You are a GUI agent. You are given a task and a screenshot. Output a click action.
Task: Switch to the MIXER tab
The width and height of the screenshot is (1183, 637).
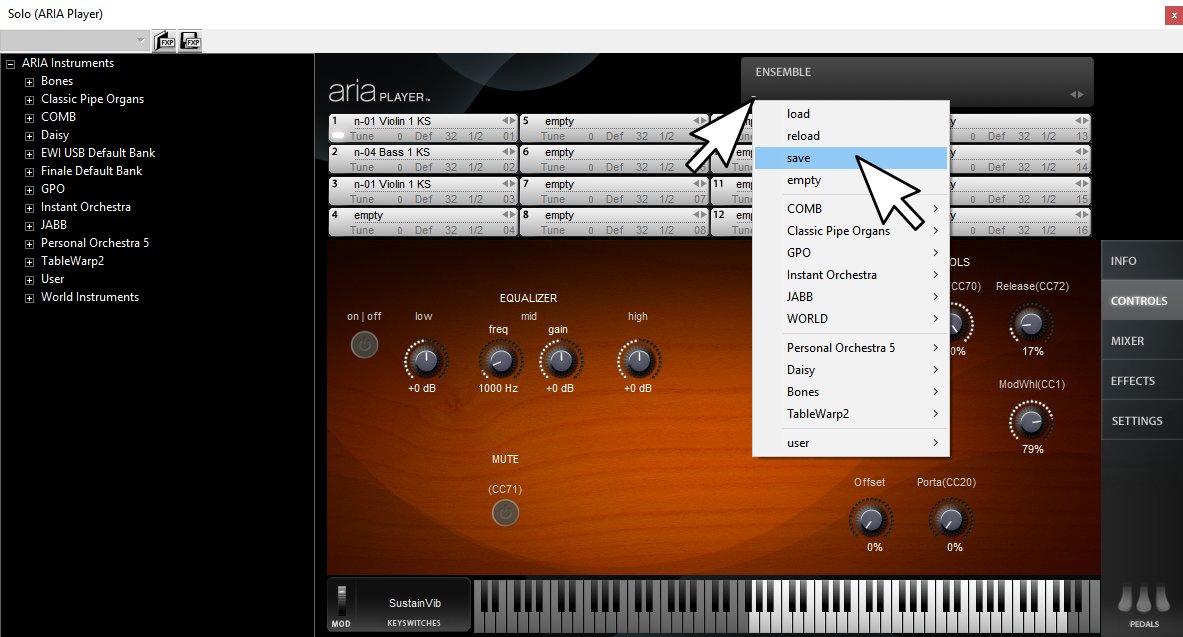[x=1127, y=341]
